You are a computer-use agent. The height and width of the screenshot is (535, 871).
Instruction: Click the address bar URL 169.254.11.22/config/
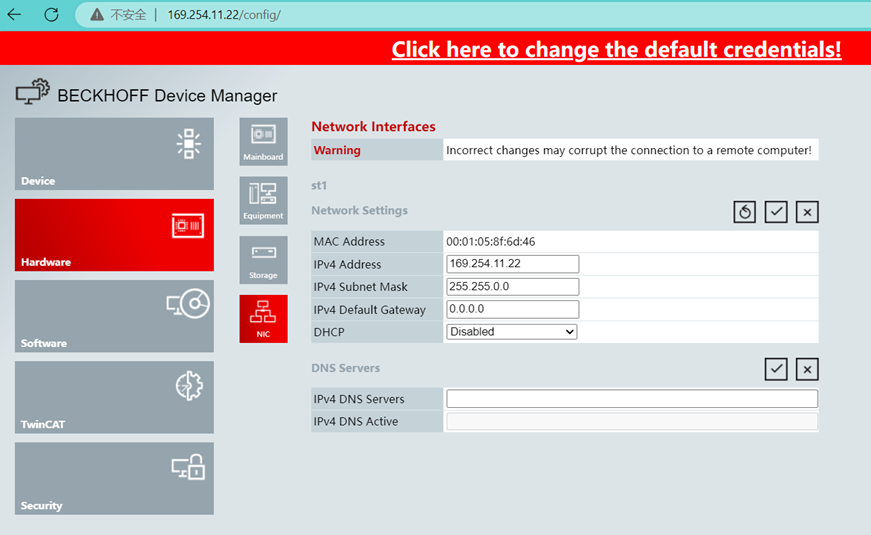(224, 15)
